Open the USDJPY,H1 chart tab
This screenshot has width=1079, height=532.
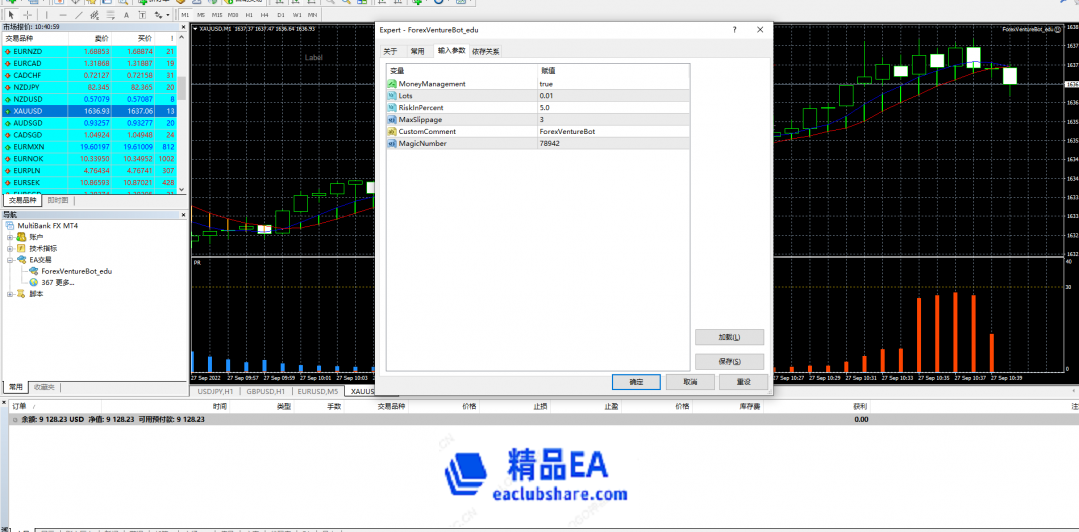(217, 391)
